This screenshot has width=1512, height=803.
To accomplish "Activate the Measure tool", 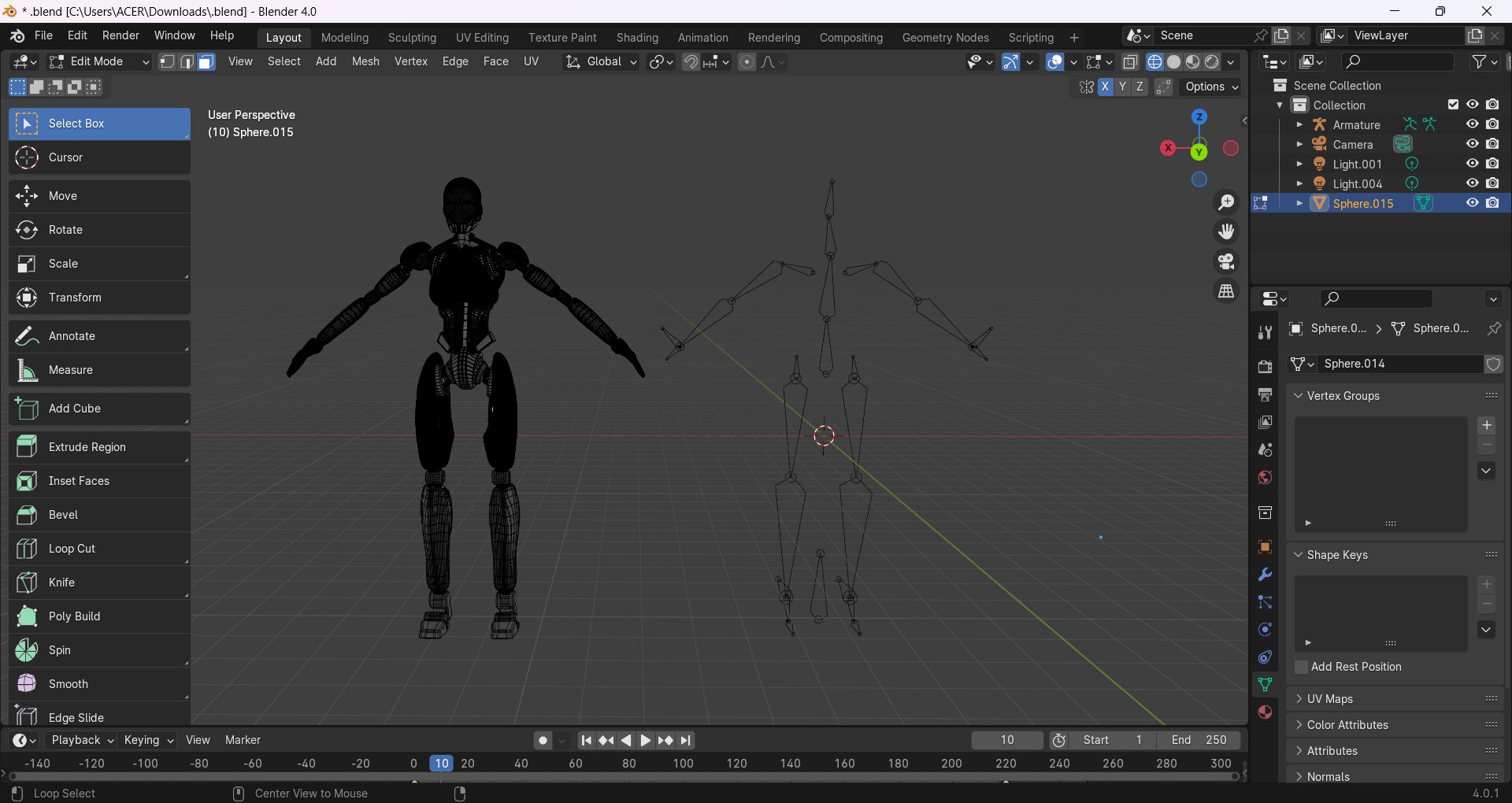I will point(99,370).
